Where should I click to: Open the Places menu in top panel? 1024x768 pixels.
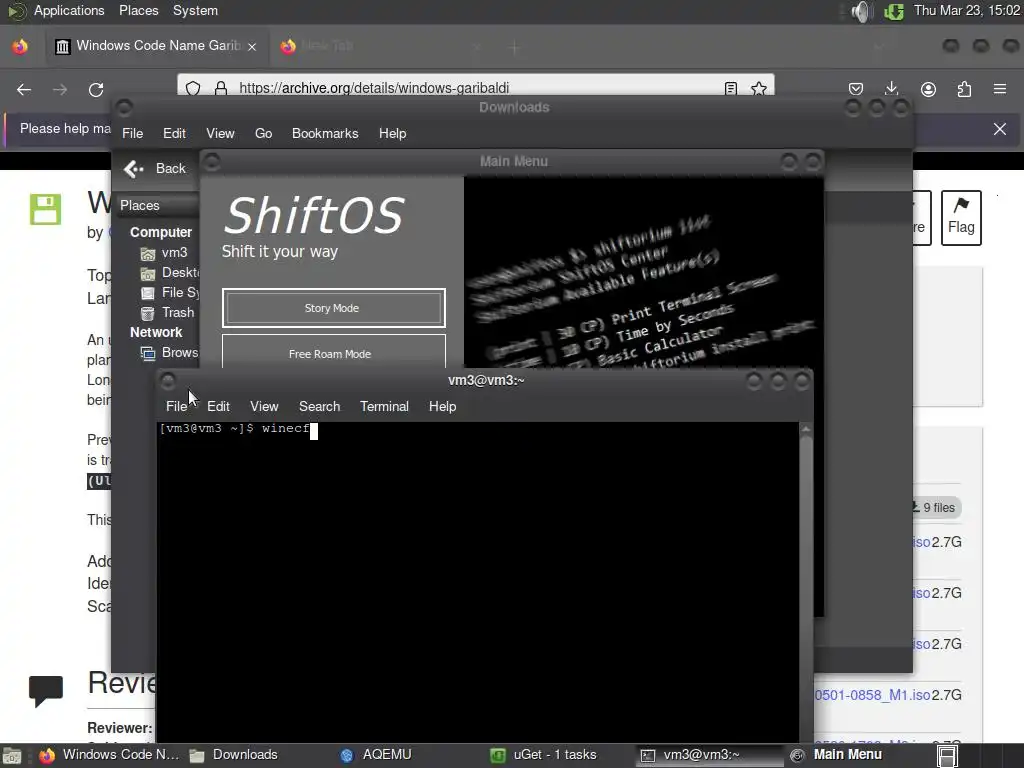coord(138,10)
